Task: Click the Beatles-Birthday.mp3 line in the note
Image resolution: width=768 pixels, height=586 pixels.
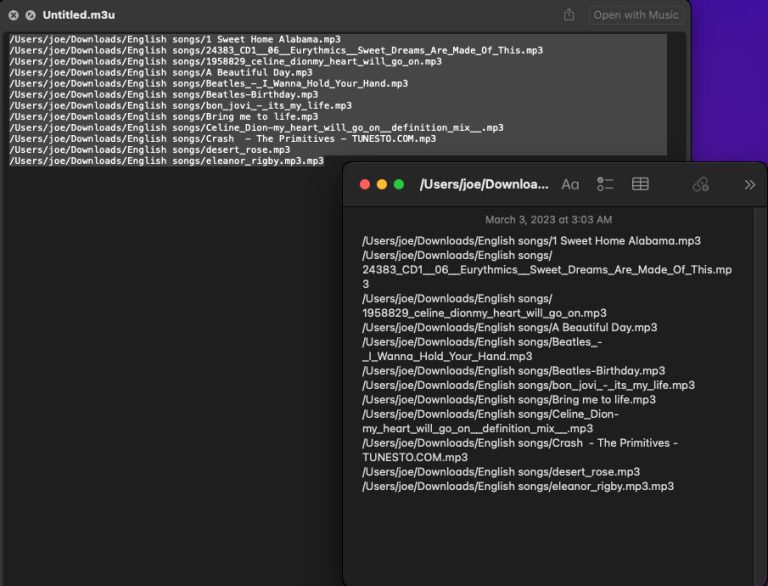Action: (x=513, y=371)
